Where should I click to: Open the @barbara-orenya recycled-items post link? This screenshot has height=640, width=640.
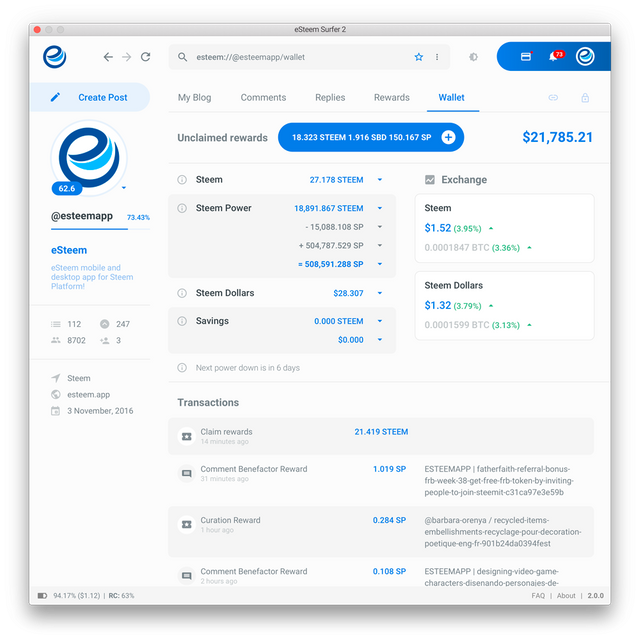(x=503, y=532)
